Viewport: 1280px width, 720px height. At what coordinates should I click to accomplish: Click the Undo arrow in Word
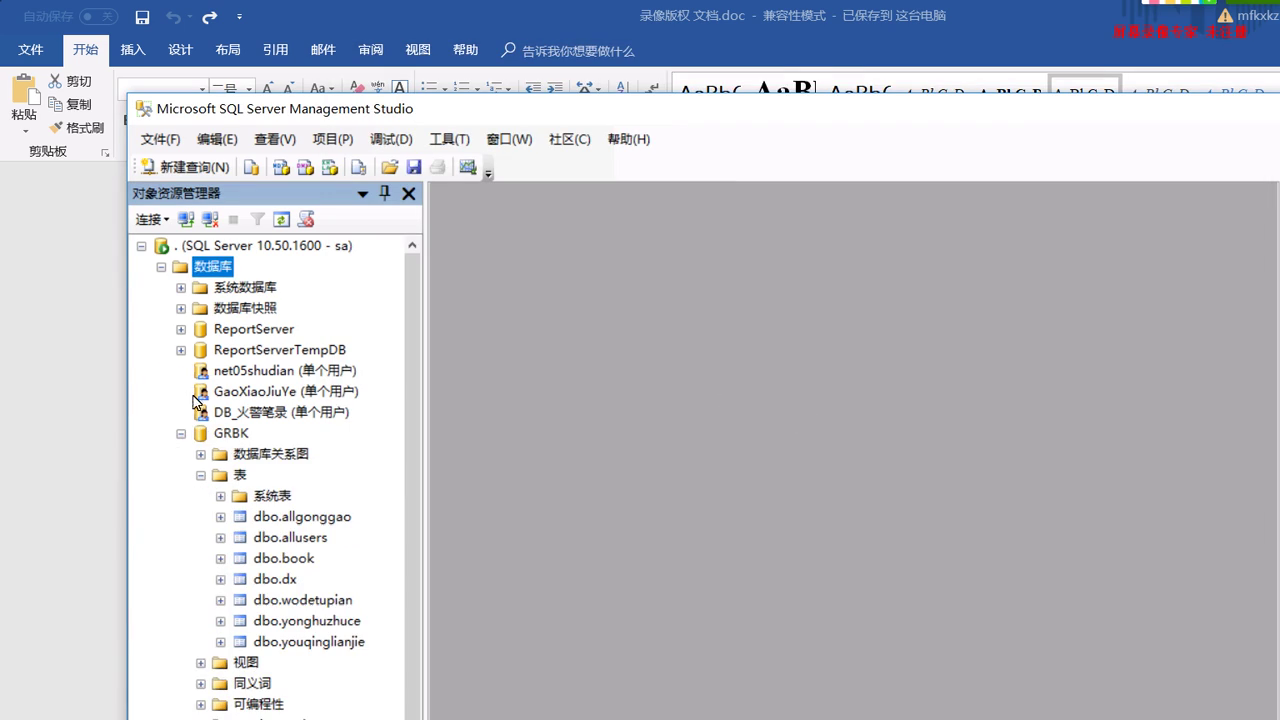[173, 17]
